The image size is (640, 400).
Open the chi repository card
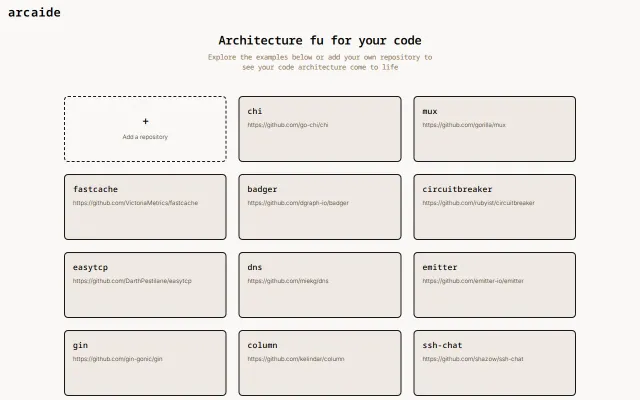point(320,129)
